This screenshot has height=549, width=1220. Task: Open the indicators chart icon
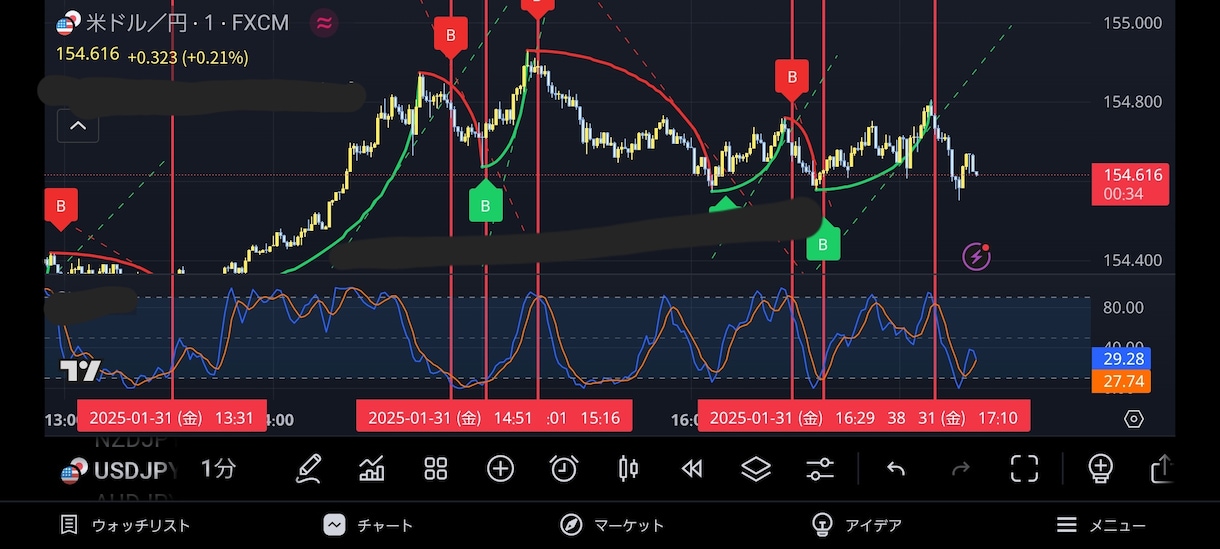coord(372,468)
